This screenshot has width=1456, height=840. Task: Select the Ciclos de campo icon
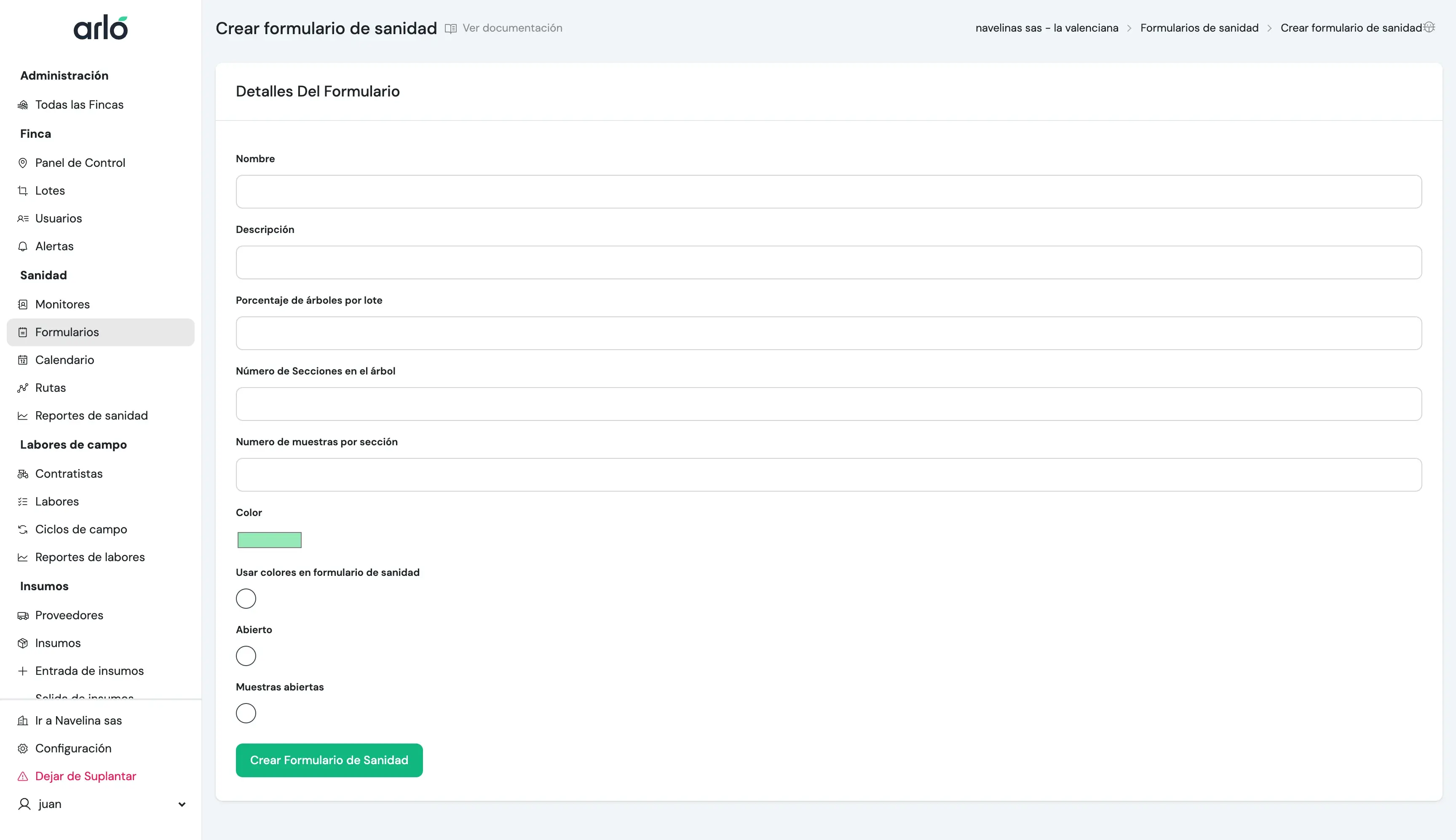click(x=22, y=528)
